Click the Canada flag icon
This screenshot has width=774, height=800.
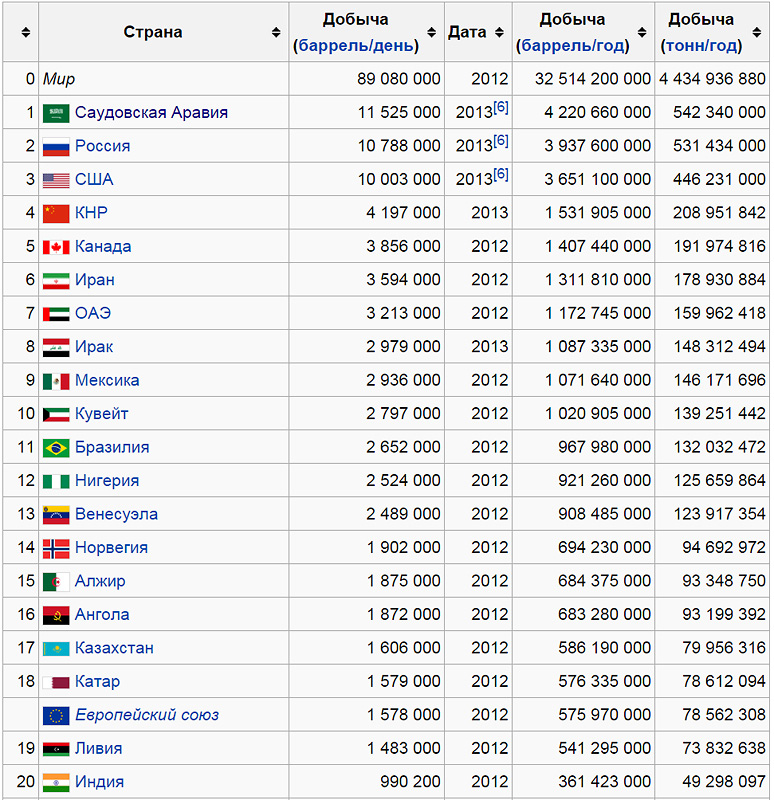[x=56, y=246]
